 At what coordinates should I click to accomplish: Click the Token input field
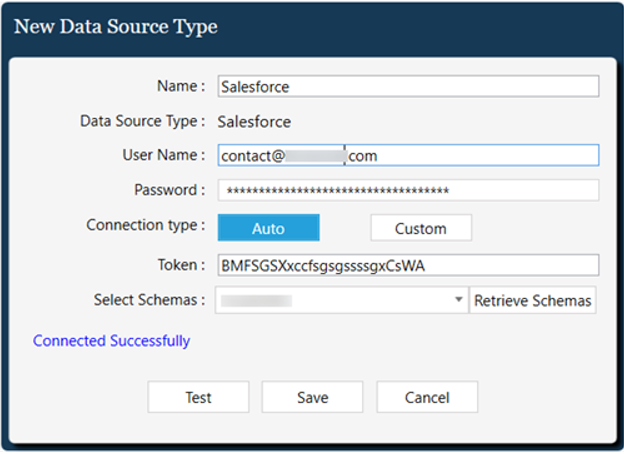click(407, 265)
